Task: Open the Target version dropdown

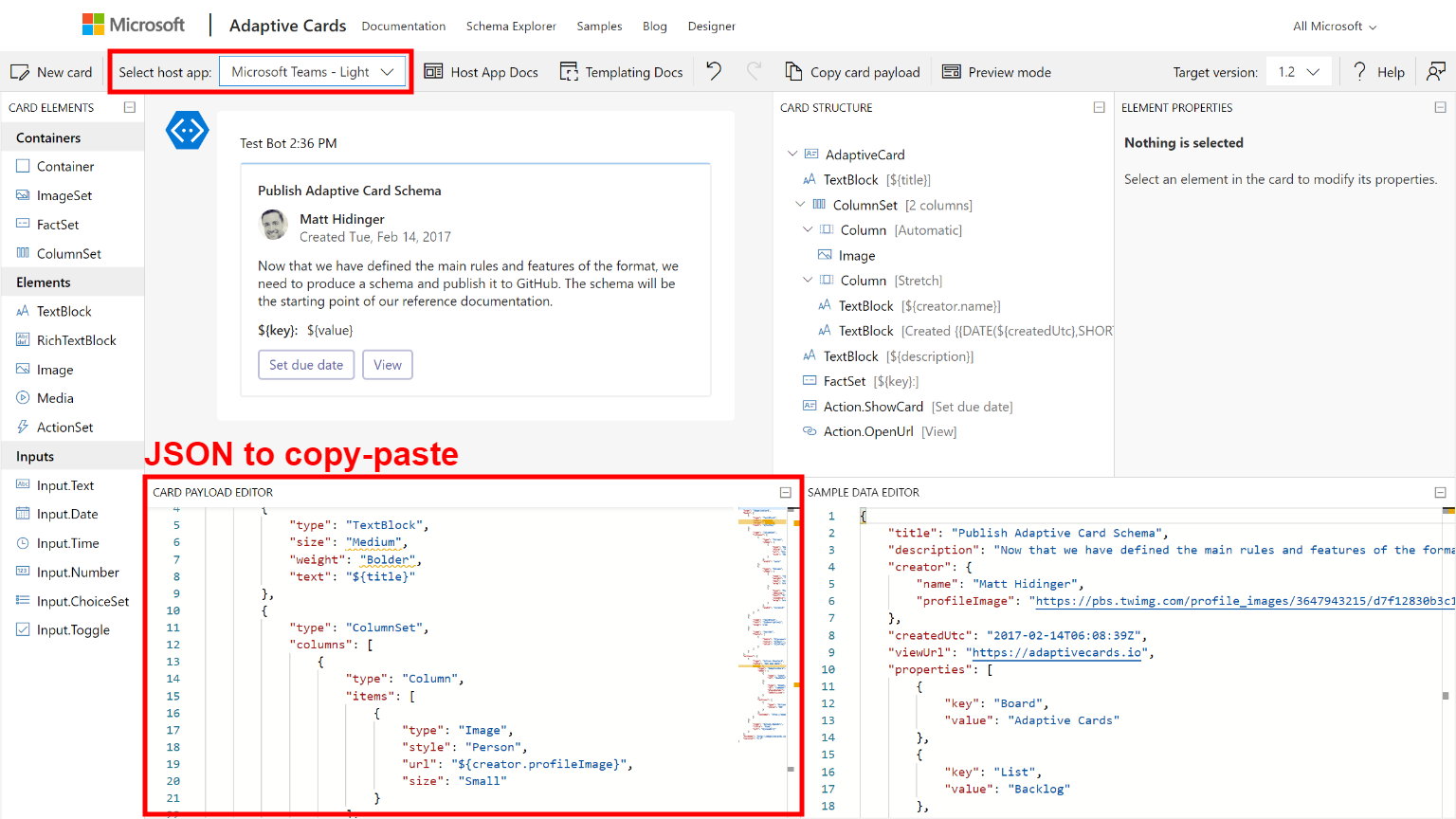Action: tap(1299, 72)
